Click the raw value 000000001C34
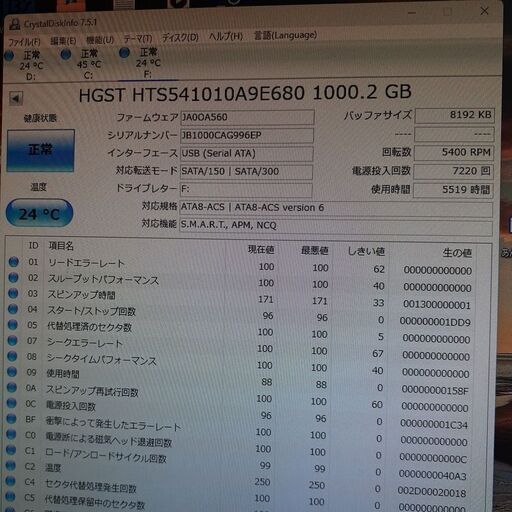The image size is (512, 512). pos(434,424)
